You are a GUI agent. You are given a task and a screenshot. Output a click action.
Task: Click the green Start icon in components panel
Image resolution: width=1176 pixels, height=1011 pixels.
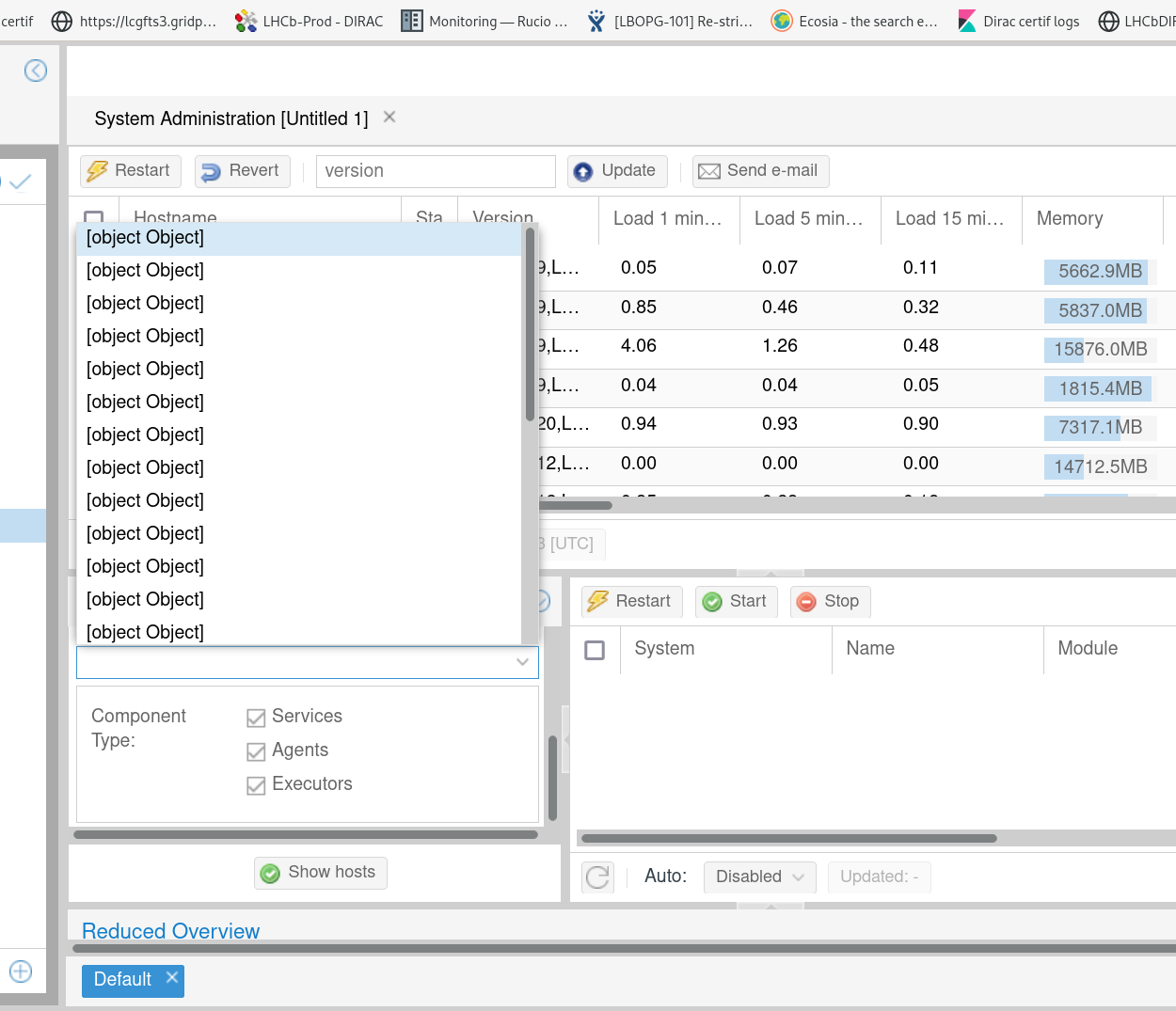tap(714, 601)
